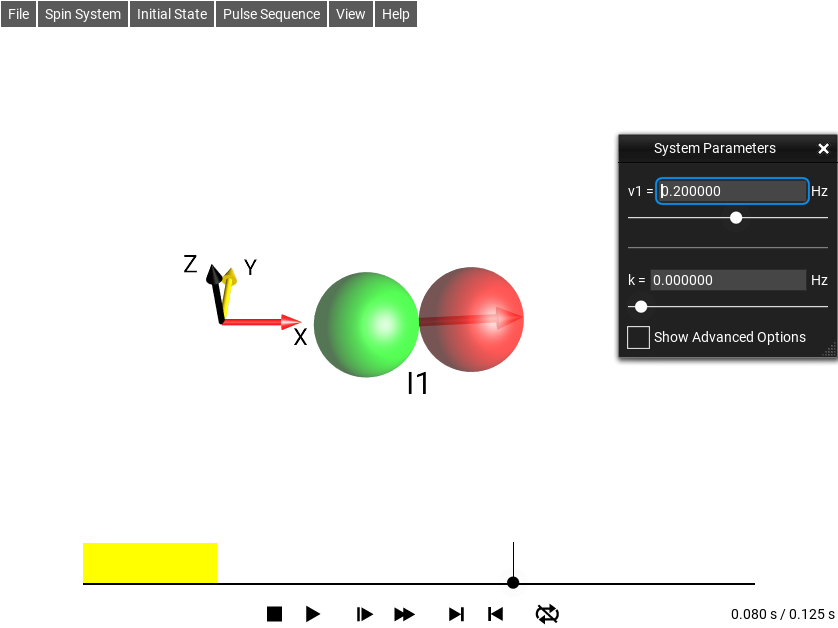Open the File menu
The height and width of the screenshot is (628, 838).
(x=19, y=14)
